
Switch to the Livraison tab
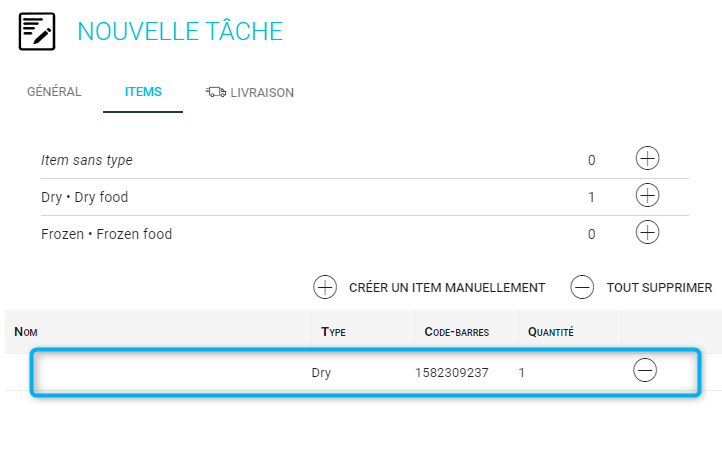[250, 92]
